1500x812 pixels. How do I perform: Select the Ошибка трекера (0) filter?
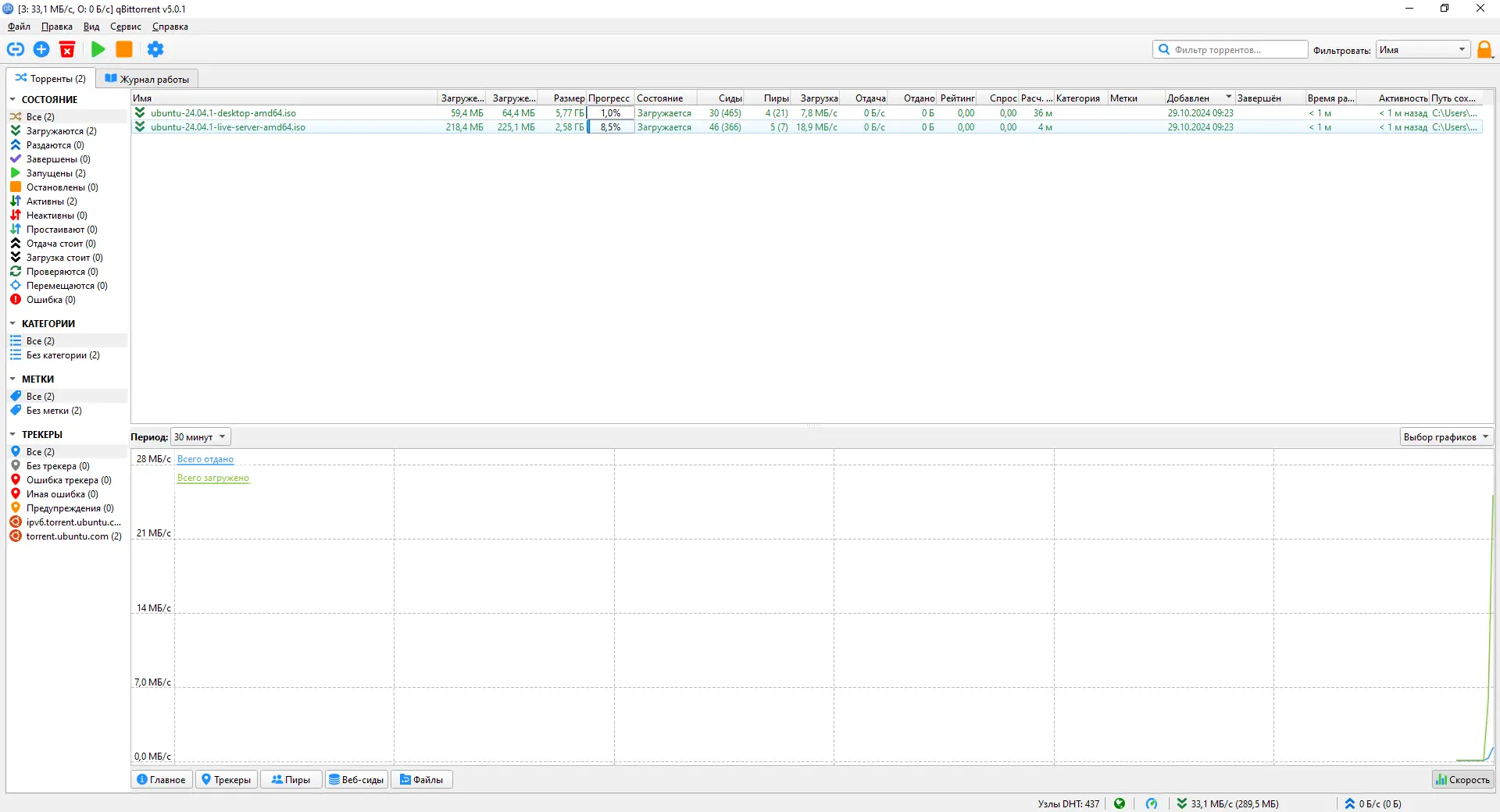click(x=66, y=480)
